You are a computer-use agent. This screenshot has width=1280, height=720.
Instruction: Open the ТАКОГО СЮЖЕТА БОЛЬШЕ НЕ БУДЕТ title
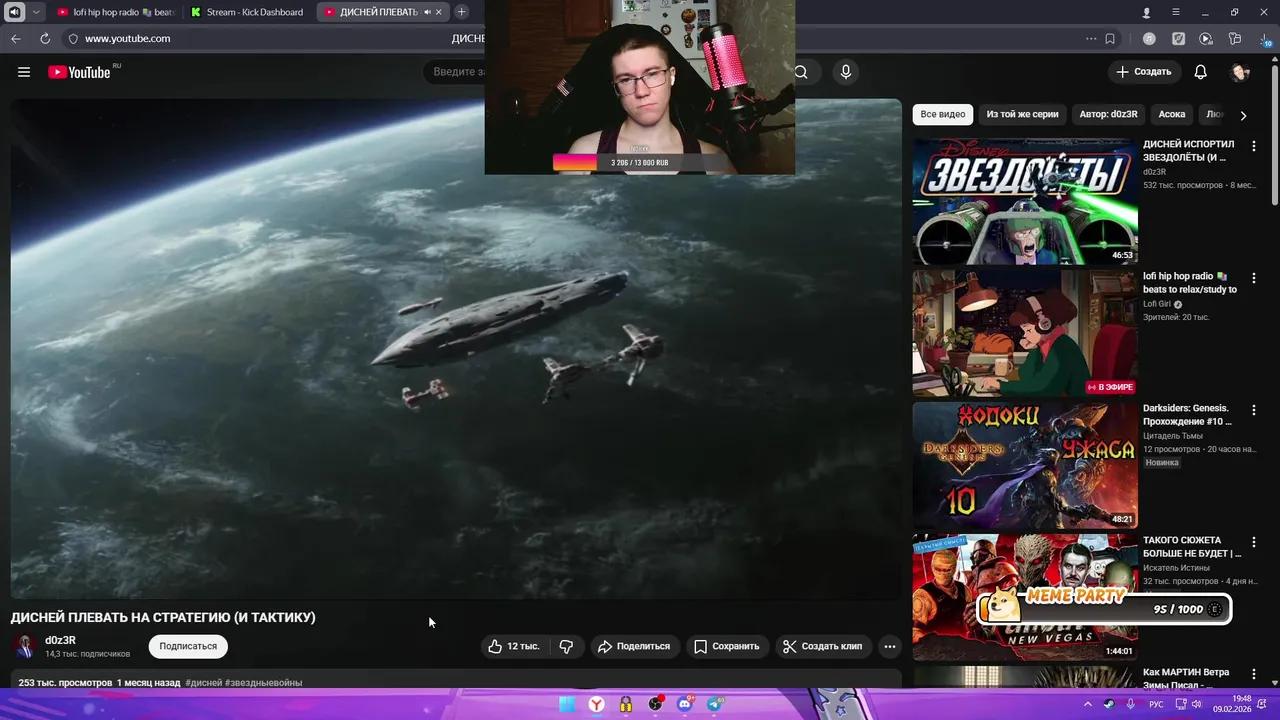1192,547
